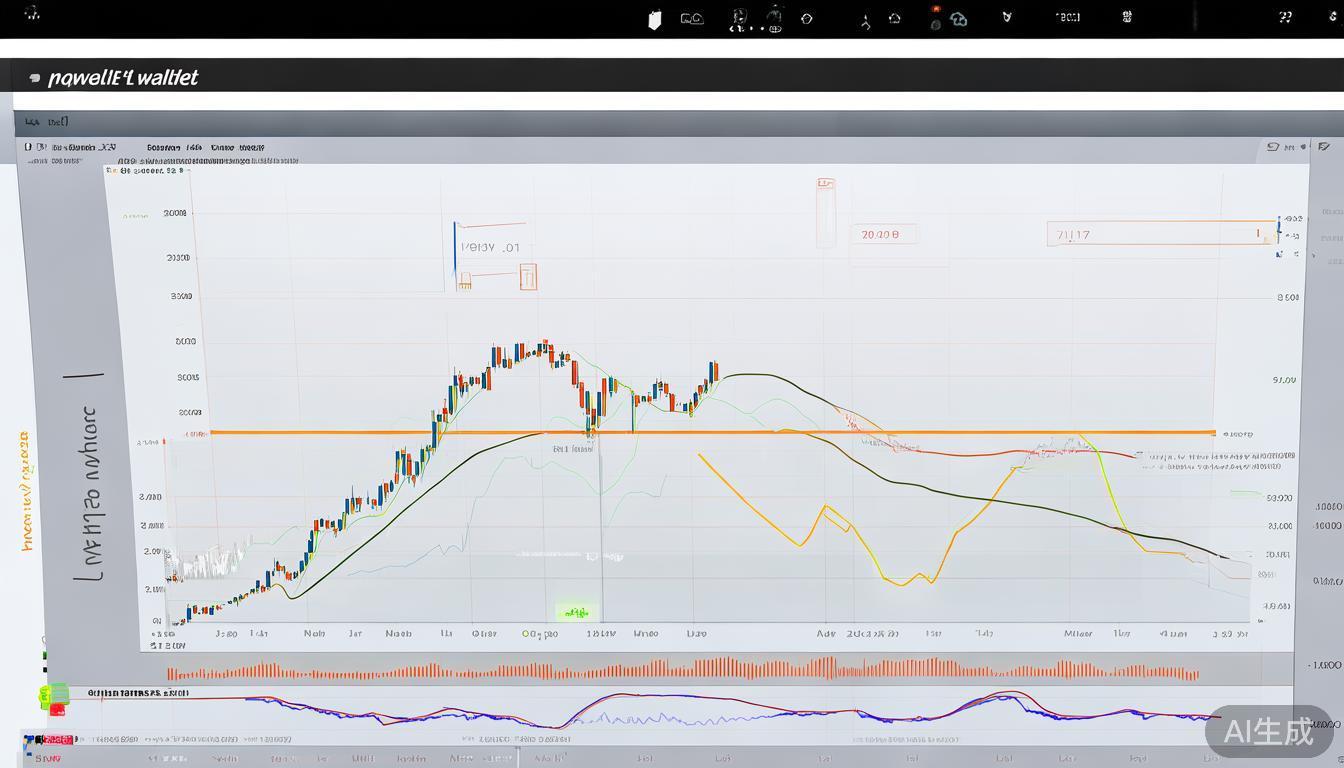Viewport: 1344px width, 768px height.
Task: Expand the top-right chart panel options icon
Action: [x=1273, y=147]
